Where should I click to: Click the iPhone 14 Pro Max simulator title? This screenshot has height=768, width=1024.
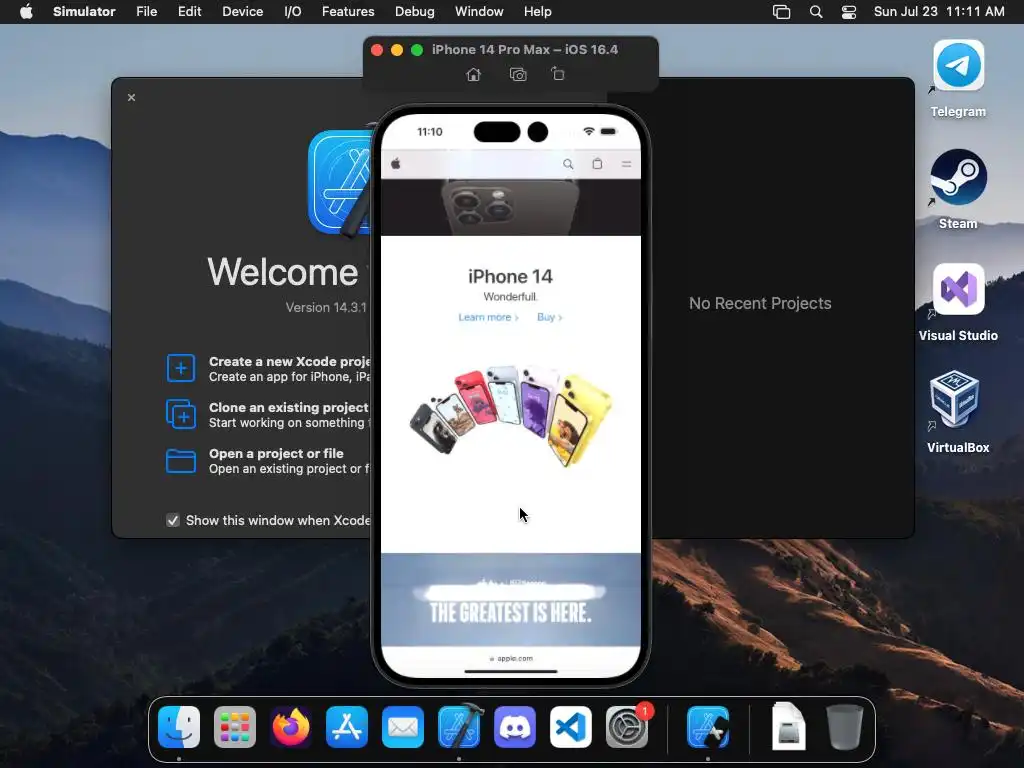524,50
